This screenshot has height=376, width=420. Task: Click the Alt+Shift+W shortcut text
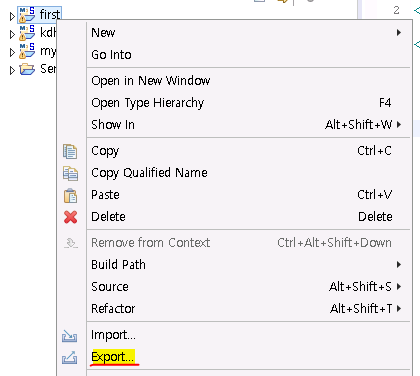[x=359, y=125]
